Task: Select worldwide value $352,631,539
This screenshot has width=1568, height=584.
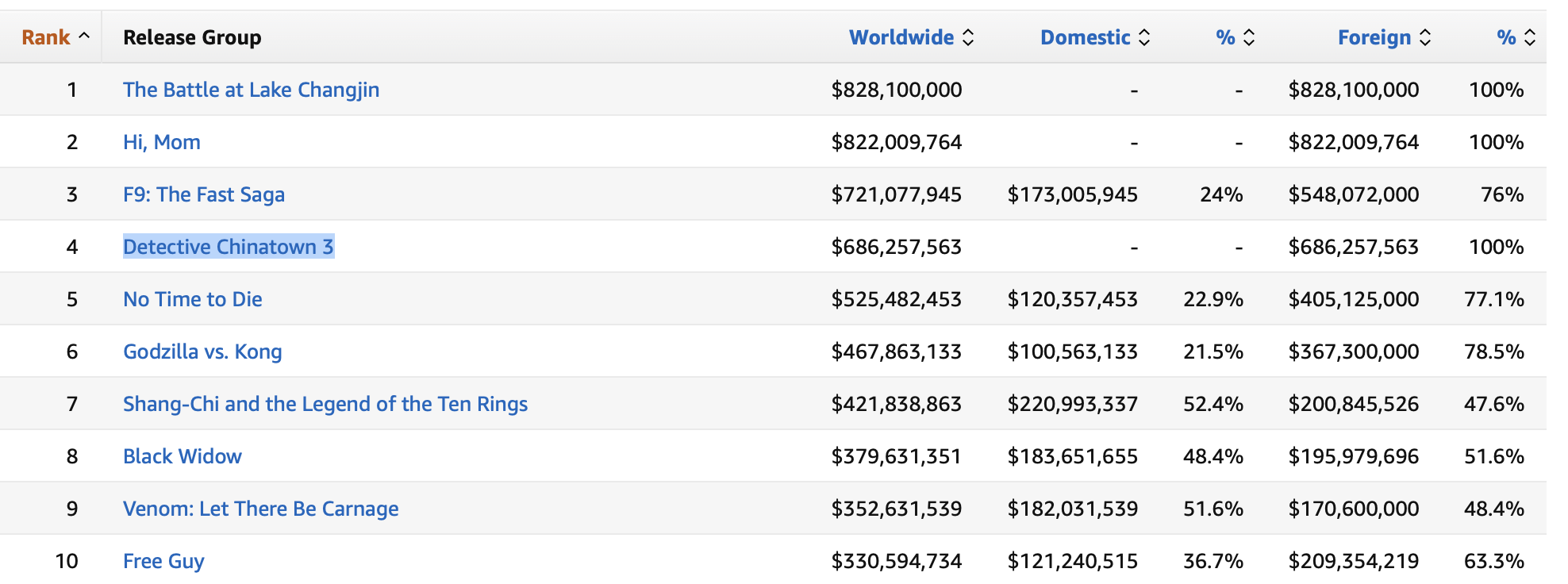Action: (897, 509)
